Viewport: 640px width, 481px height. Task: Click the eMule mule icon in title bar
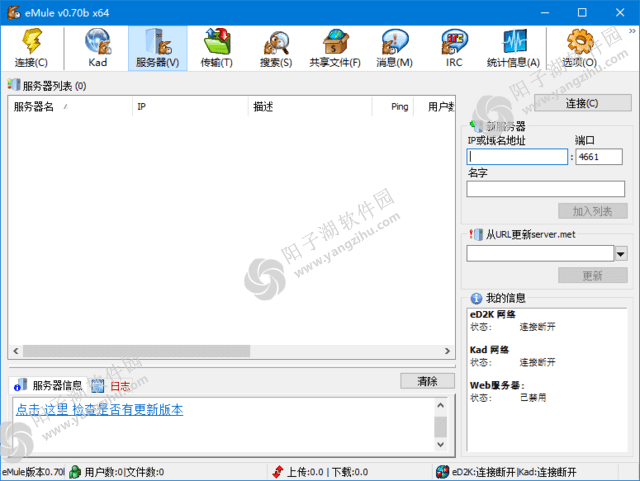click(13, 12)
